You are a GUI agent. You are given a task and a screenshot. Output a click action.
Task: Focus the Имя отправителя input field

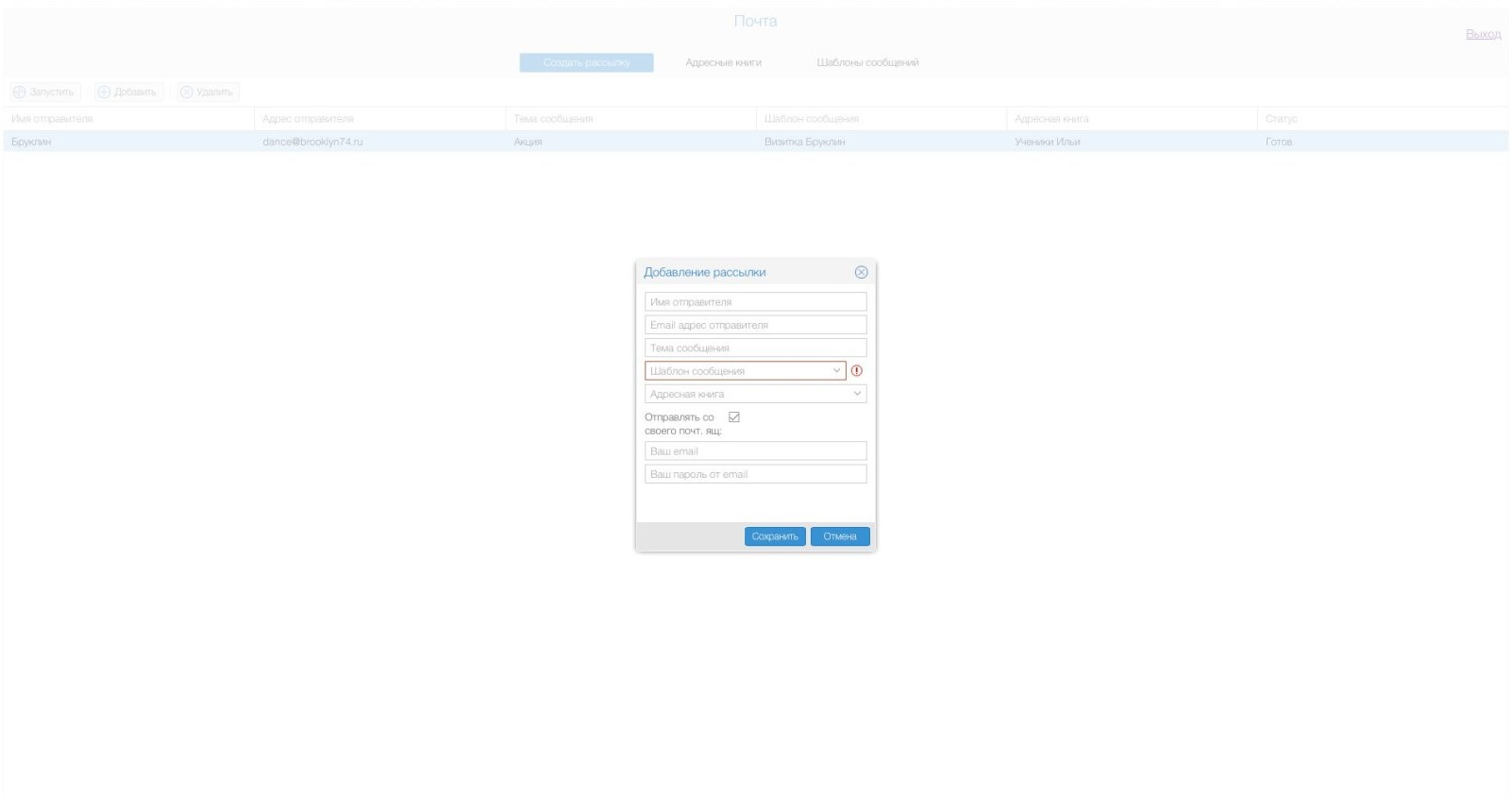coord(755,302)
